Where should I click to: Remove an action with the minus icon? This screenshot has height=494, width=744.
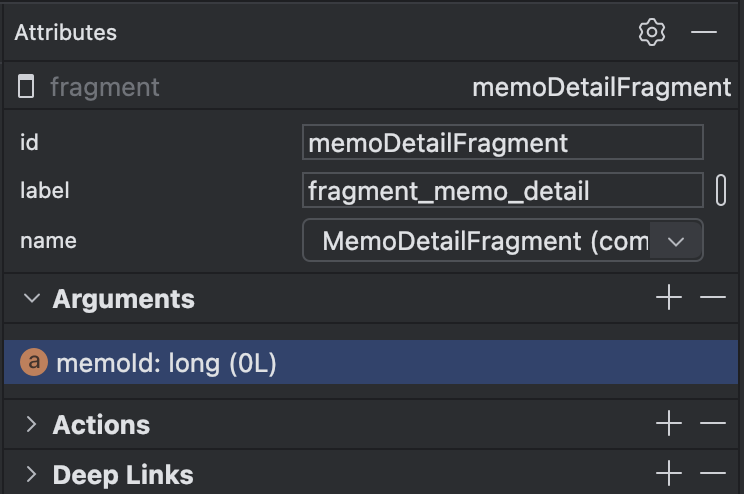point(712,424)
